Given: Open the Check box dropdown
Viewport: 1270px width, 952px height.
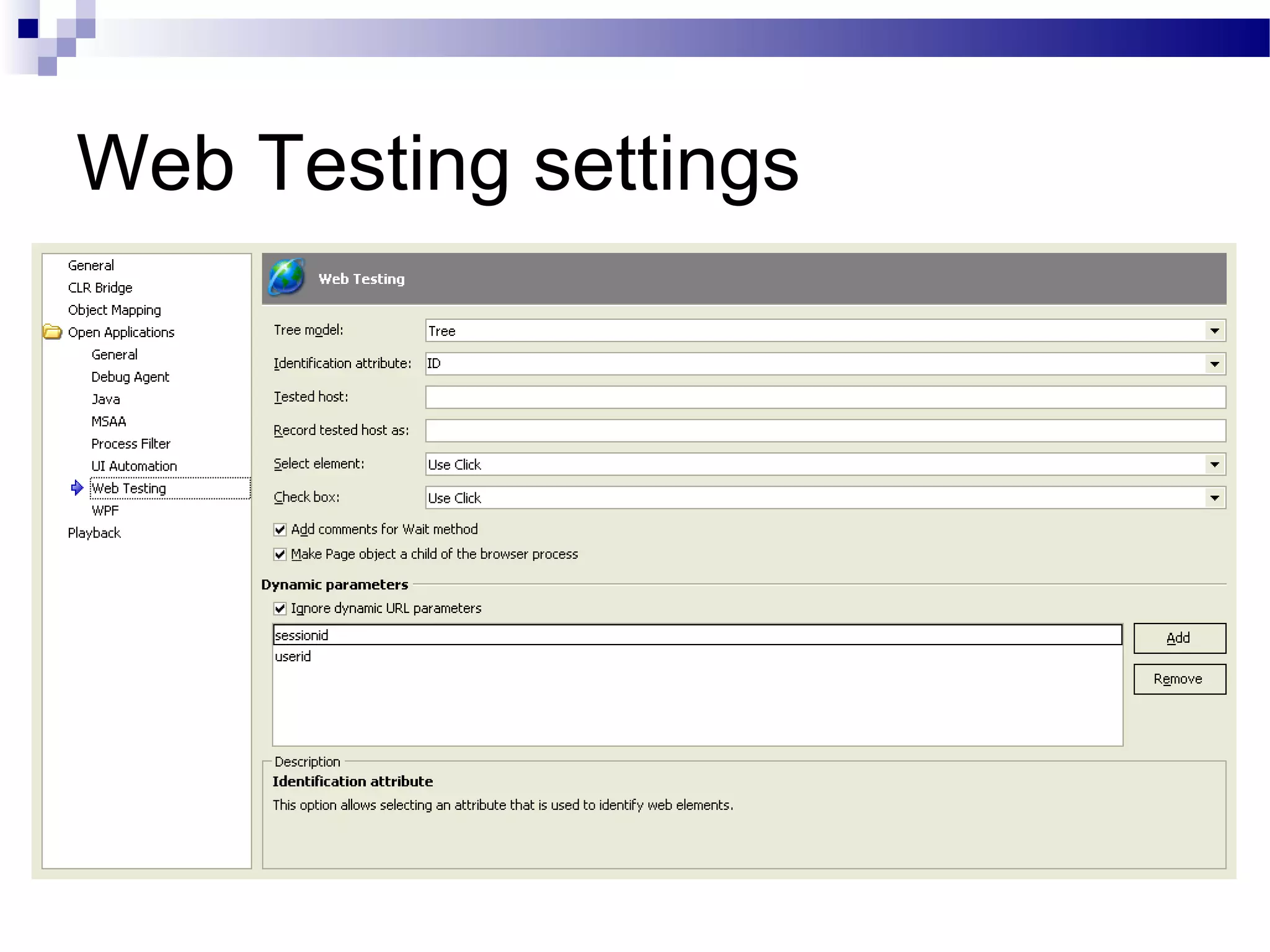Looking at the screenshot, I should pyautogui.click(x=1214, y=498).
